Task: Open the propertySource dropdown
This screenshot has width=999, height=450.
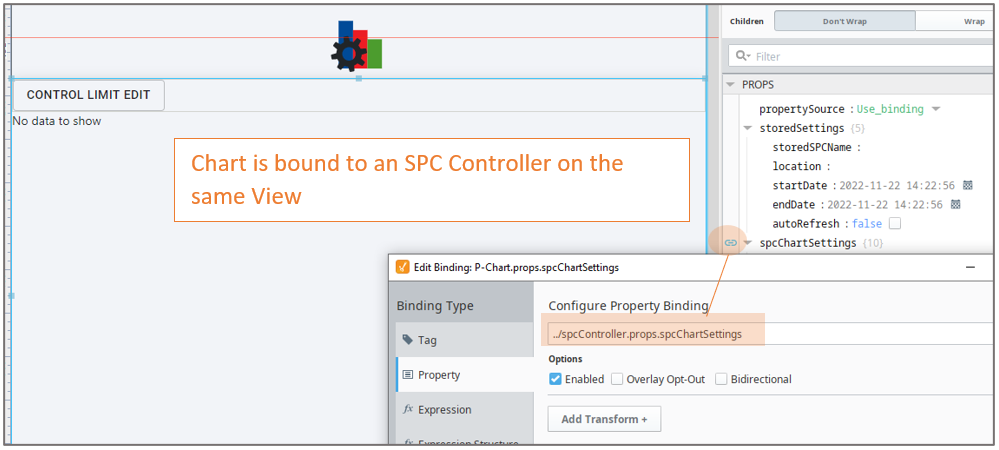Action: (936, 109)
